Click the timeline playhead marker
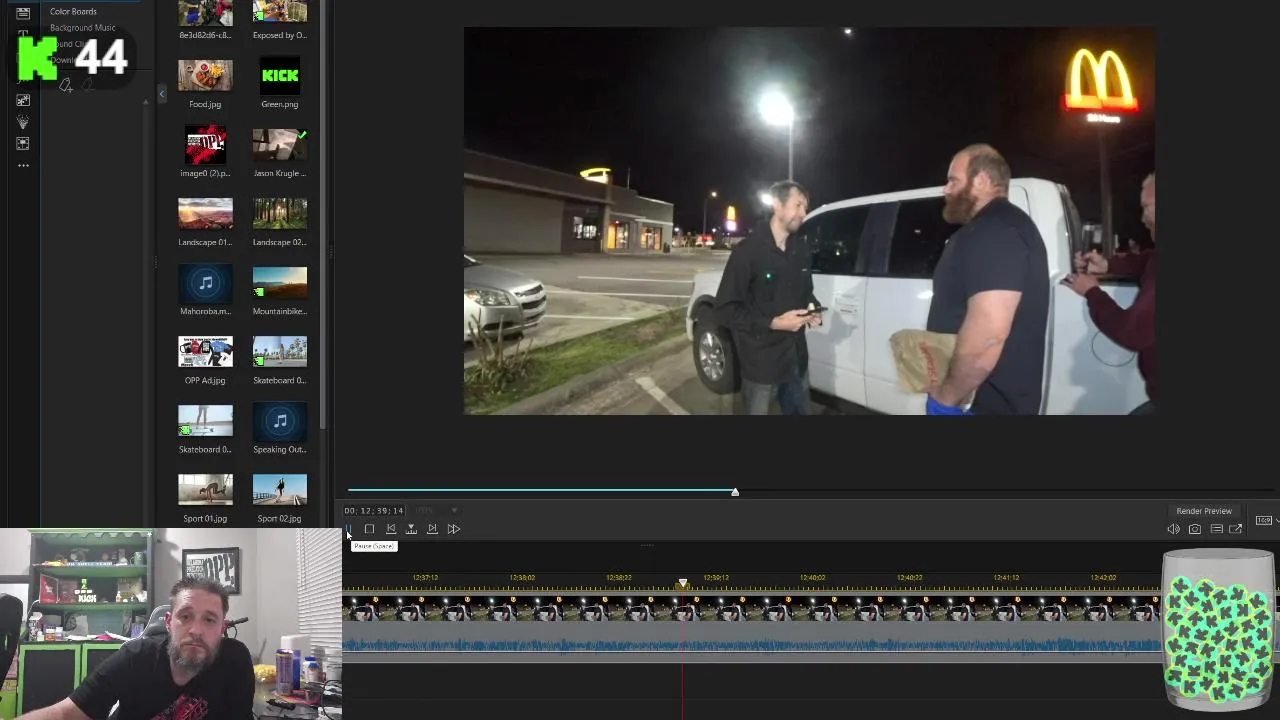The width and height of the screenshot is (1280, 720). 683,583
